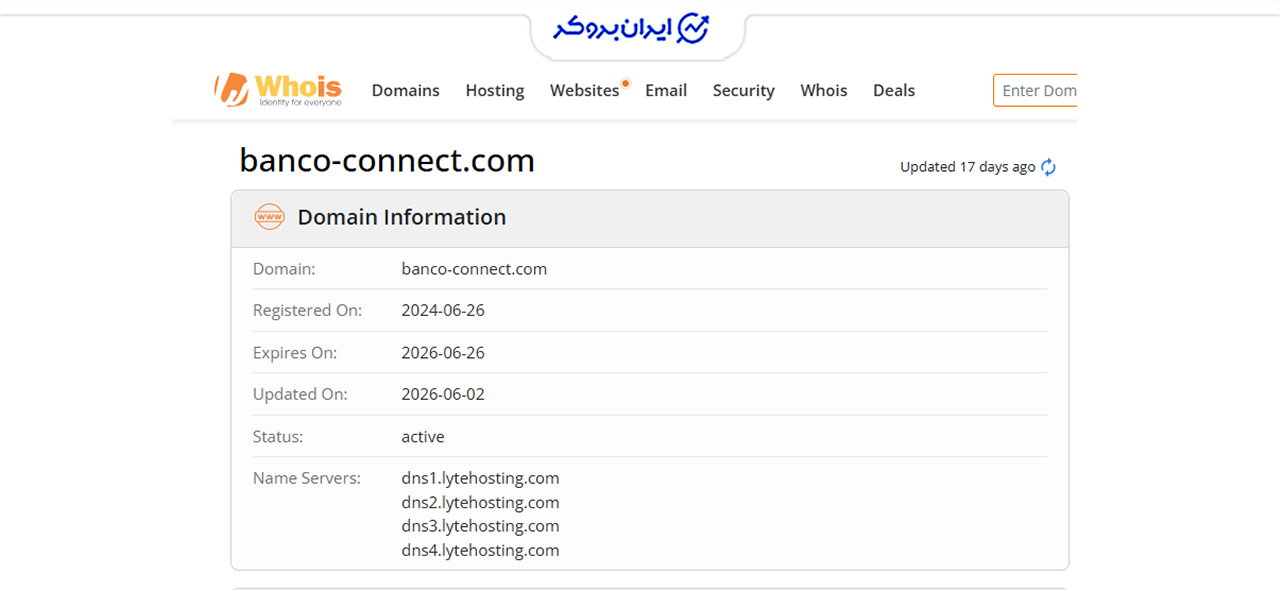Screen dimensions: 1280x590
Task: Click the Updated 17 days ago text
Action: pyautogui.click(x=967, y=167)
